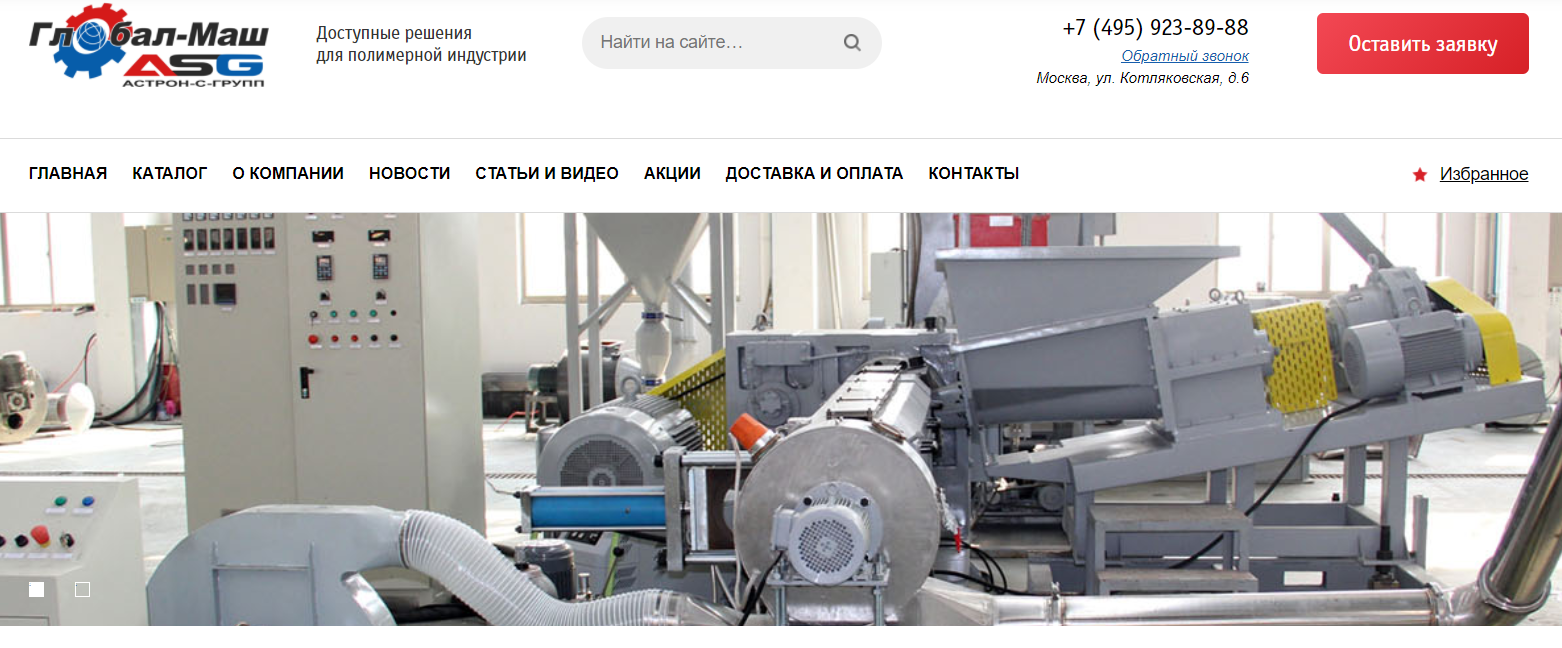Open the 'Каталог' menu item
Image resolution: width=1562 pixels, height=648 pixels.
point(170,173)
